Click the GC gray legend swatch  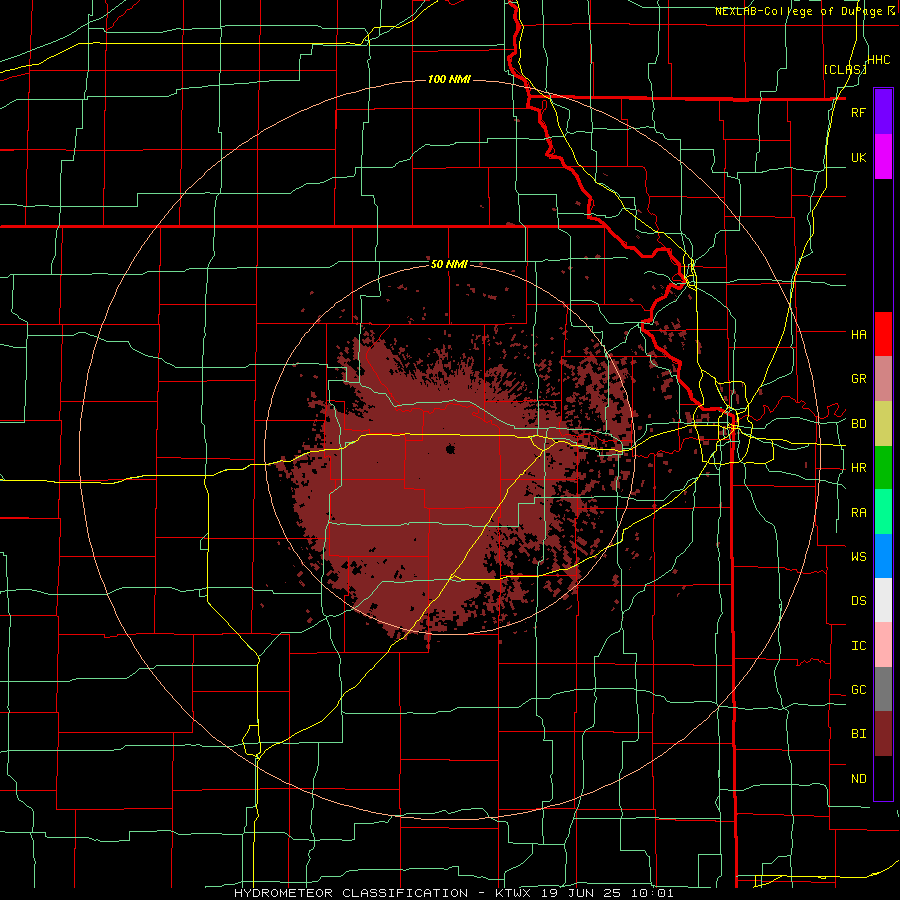(x=883, y=689)
